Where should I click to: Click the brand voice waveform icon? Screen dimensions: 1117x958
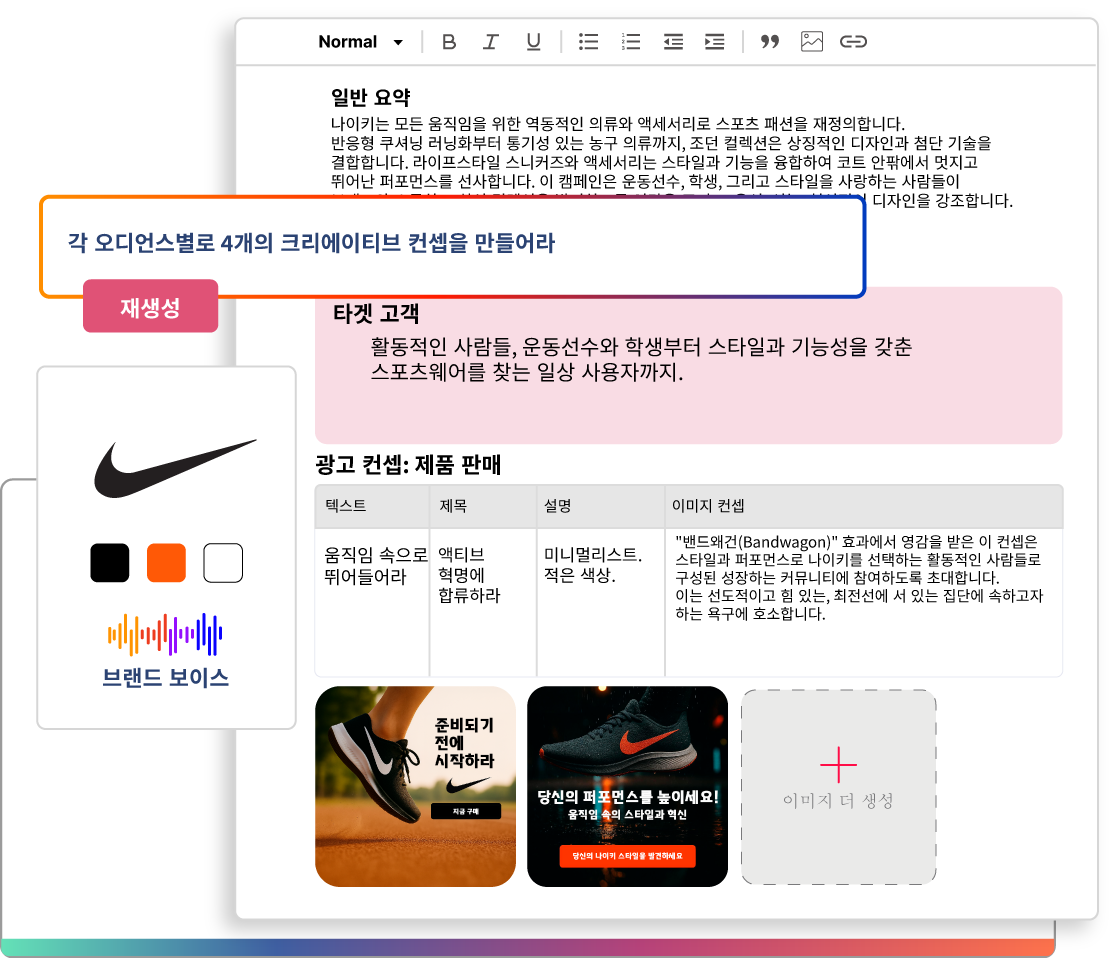(x=165, y=634)
